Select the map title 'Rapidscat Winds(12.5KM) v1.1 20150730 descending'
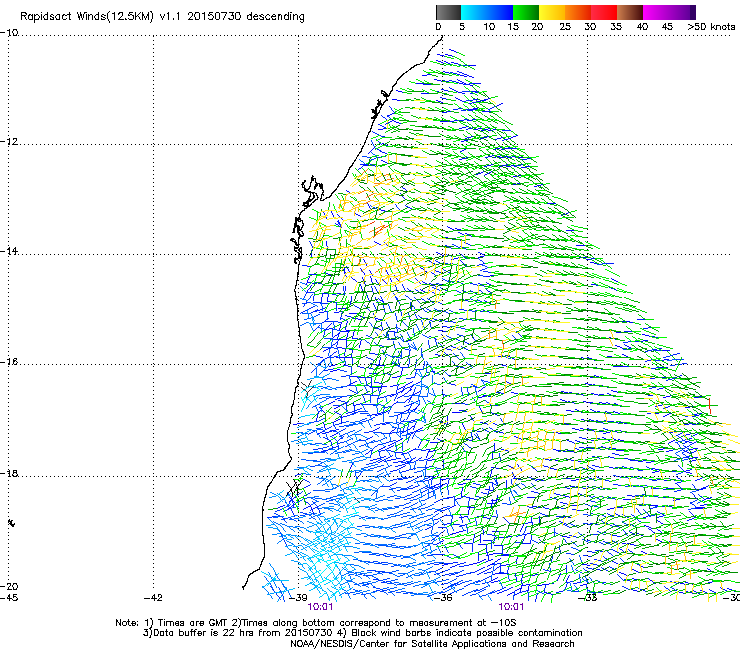 (162, 17)
